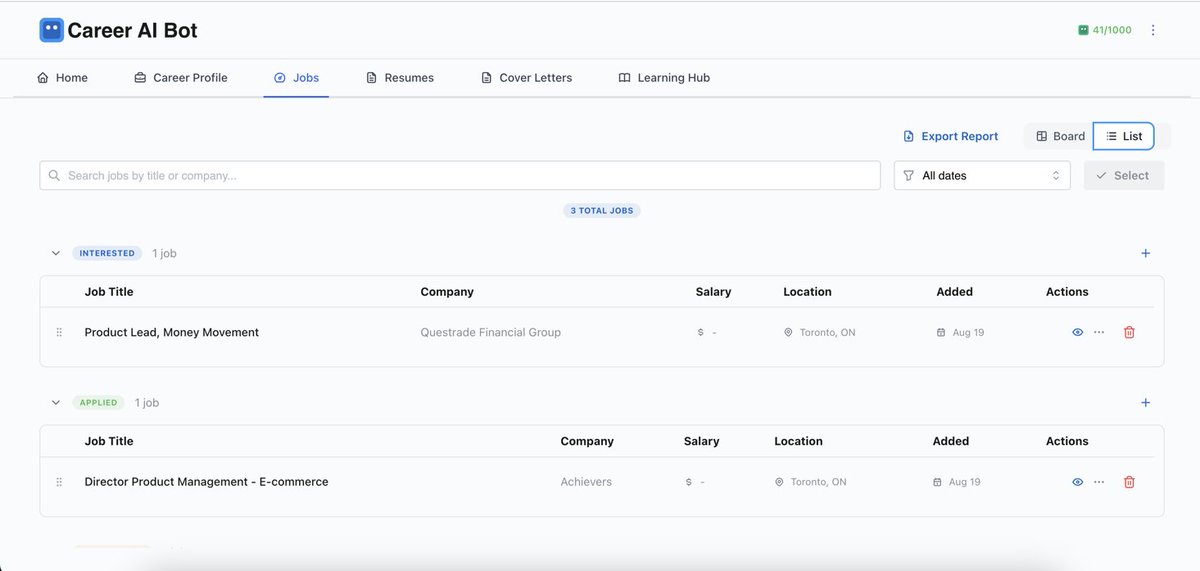Click Toronto, ON location in Questrade row
The width and height of the screenshot is (1200, 571).
pyautogui.click(x=820, y=333)
